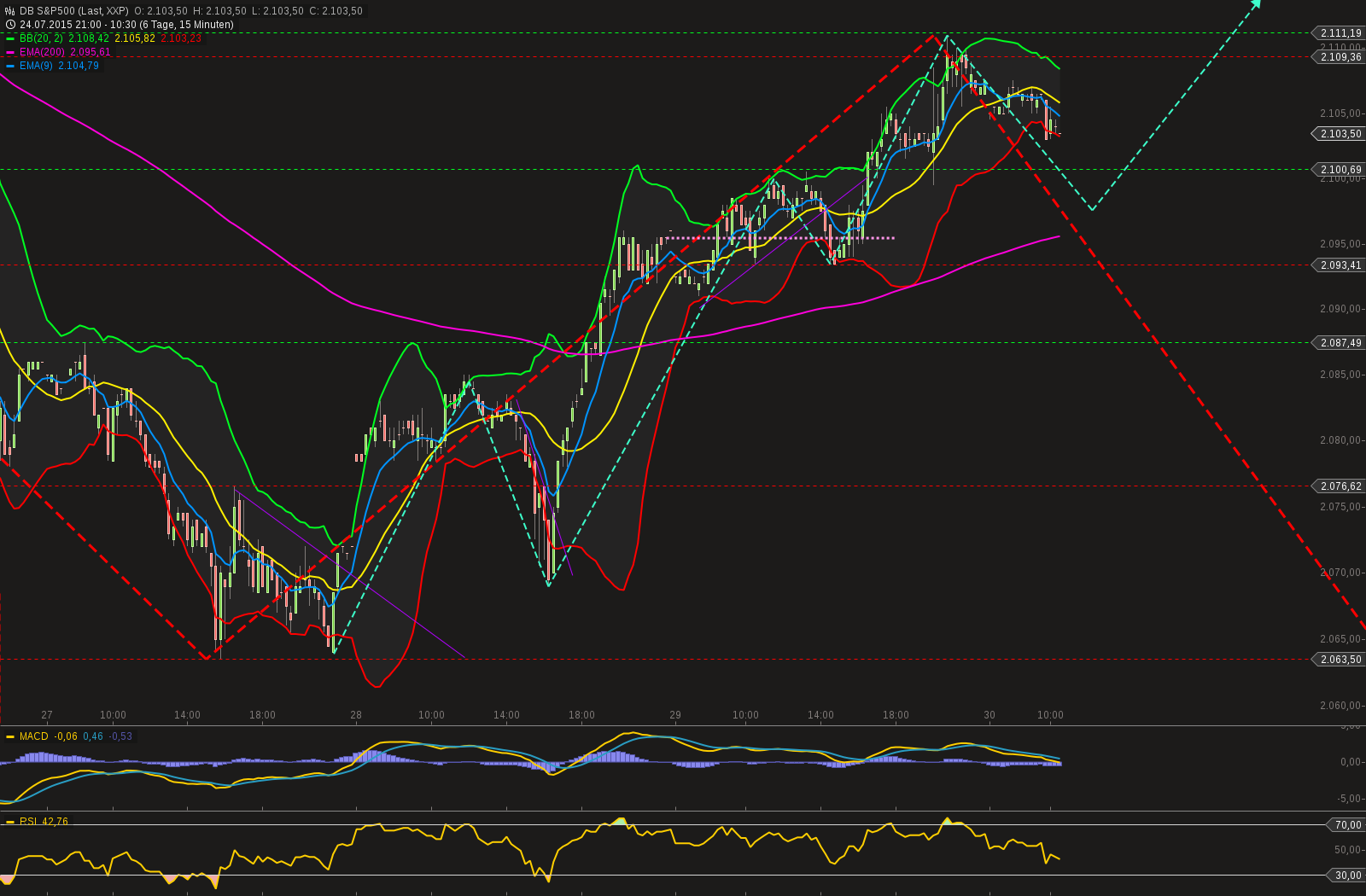
Task: Click the 2.070,00 price axis label
Action: click(x=1341, y=573)
